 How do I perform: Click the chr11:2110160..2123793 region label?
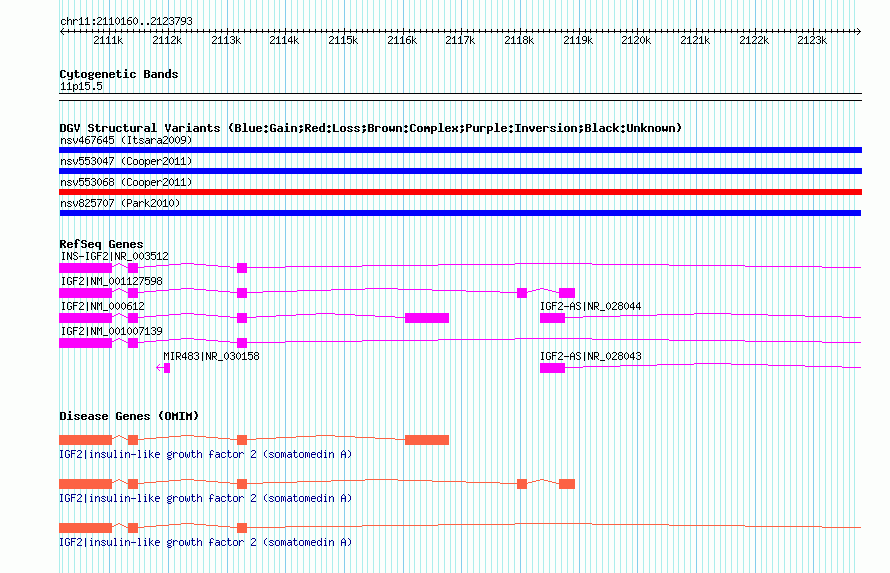[x=126, y=21]
